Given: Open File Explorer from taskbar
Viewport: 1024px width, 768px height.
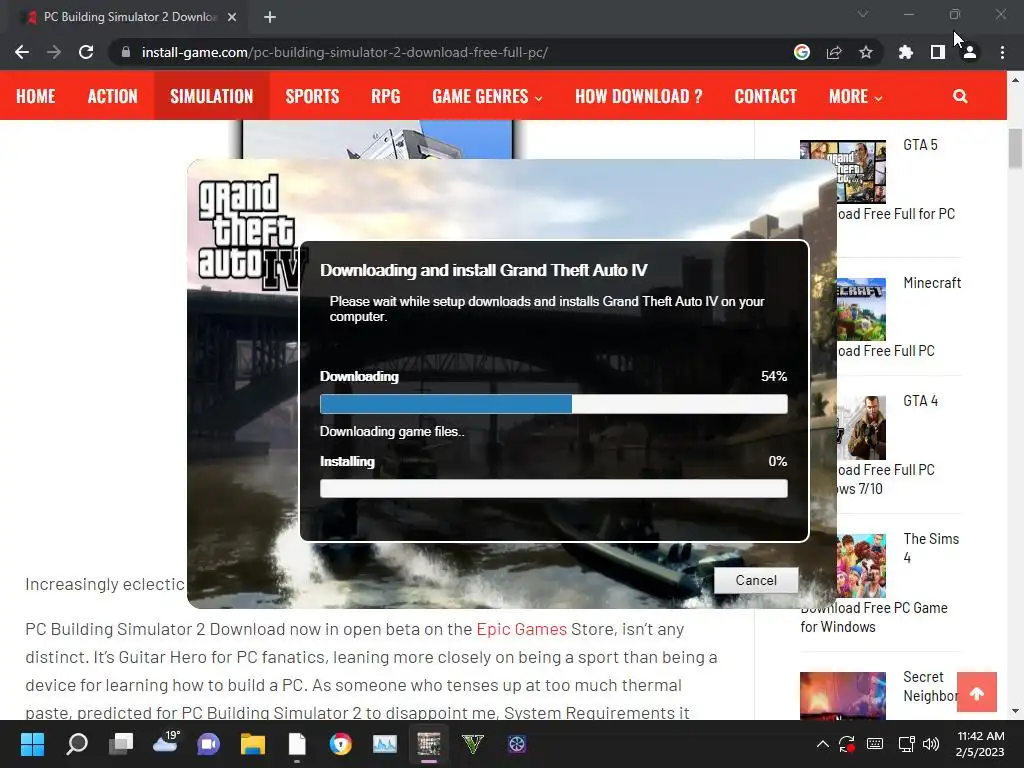Looking at the screenshot, I should tap(253, 744).
